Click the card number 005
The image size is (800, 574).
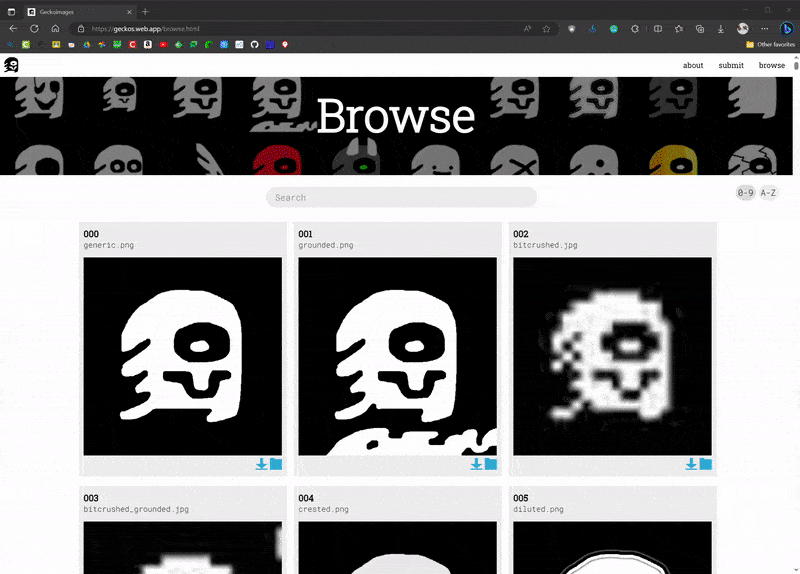pos(521,498)
